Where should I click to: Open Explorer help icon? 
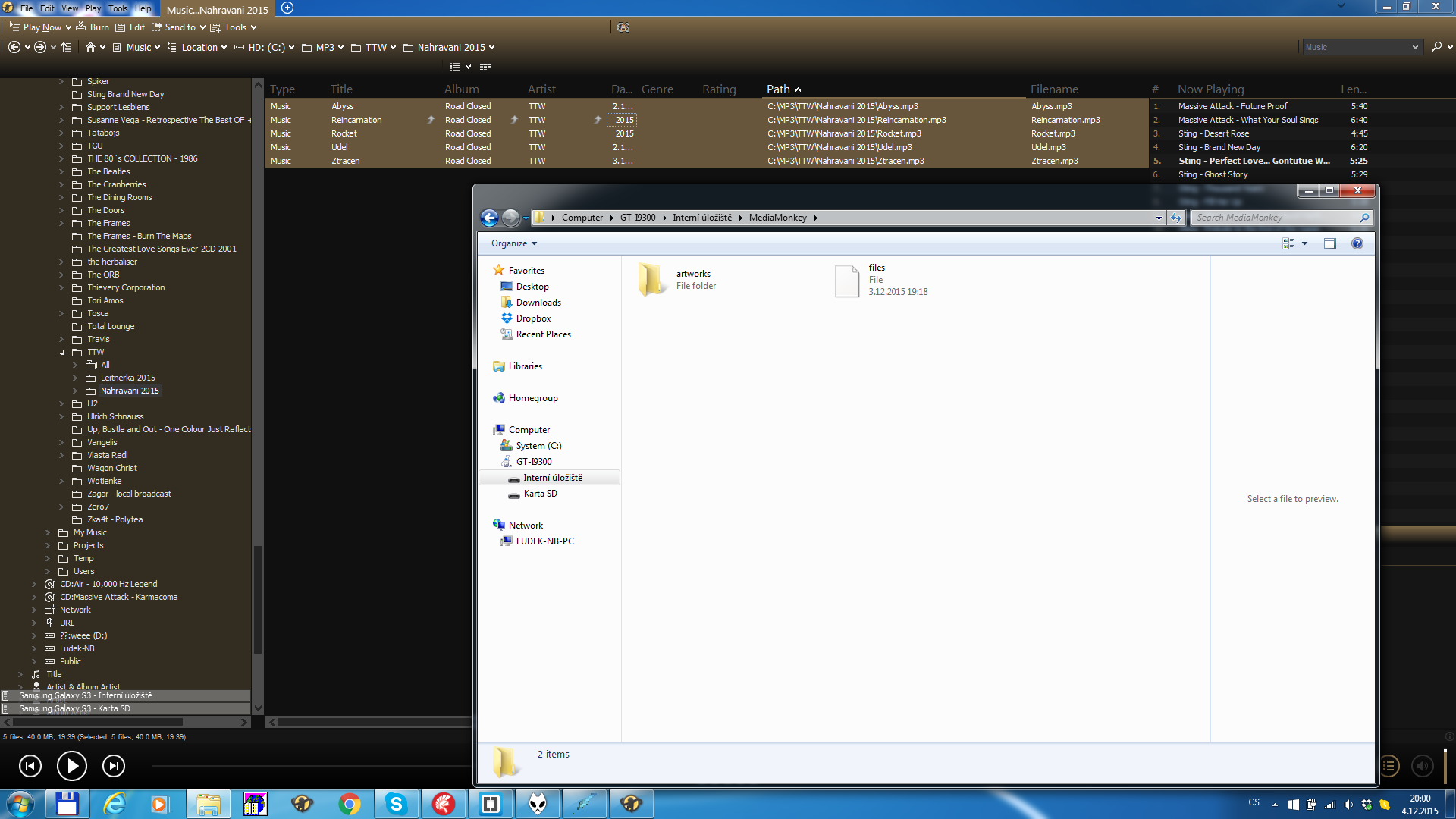click(x=1357, y=243)
